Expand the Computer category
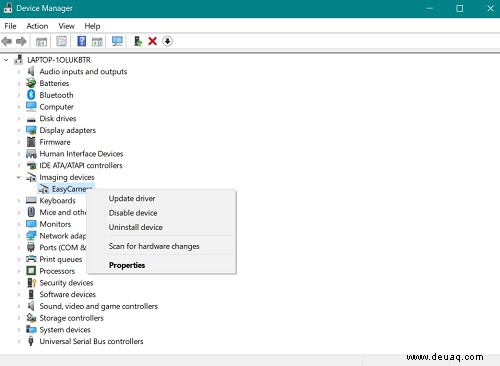500x366 pixels. pyautogui.click(x=19, y=107)
